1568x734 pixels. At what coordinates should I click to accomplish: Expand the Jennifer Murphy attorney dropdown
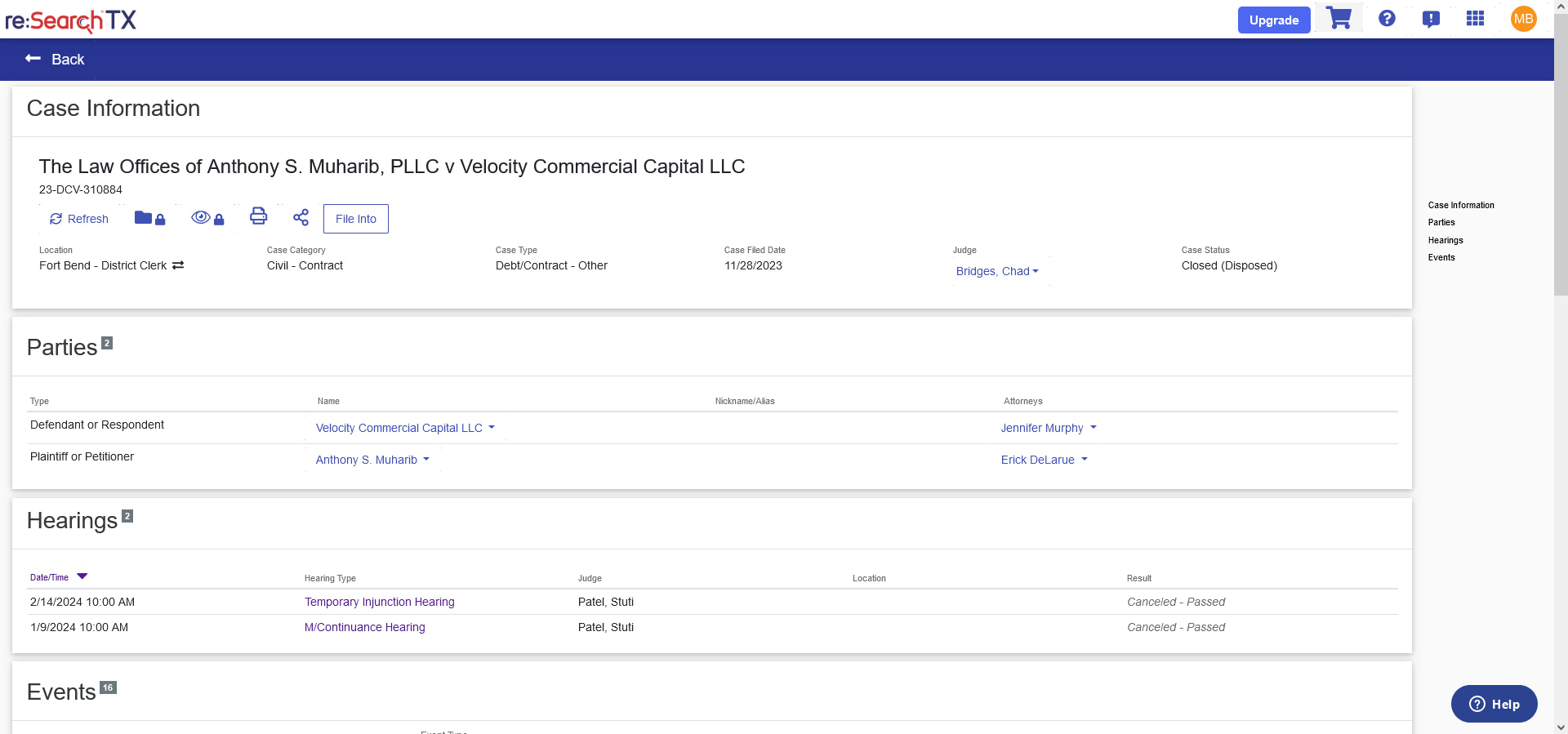(1049, 428)
